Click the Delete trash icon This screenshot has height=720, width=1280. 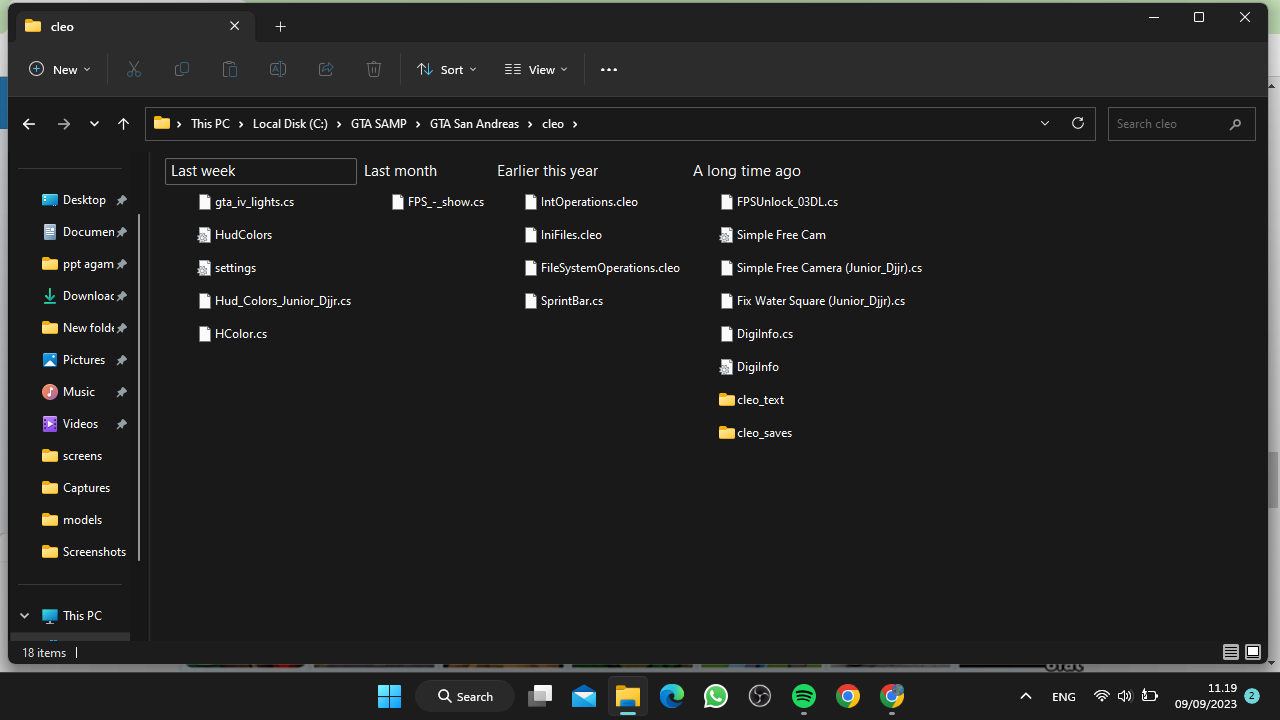[x=373, y=69]
